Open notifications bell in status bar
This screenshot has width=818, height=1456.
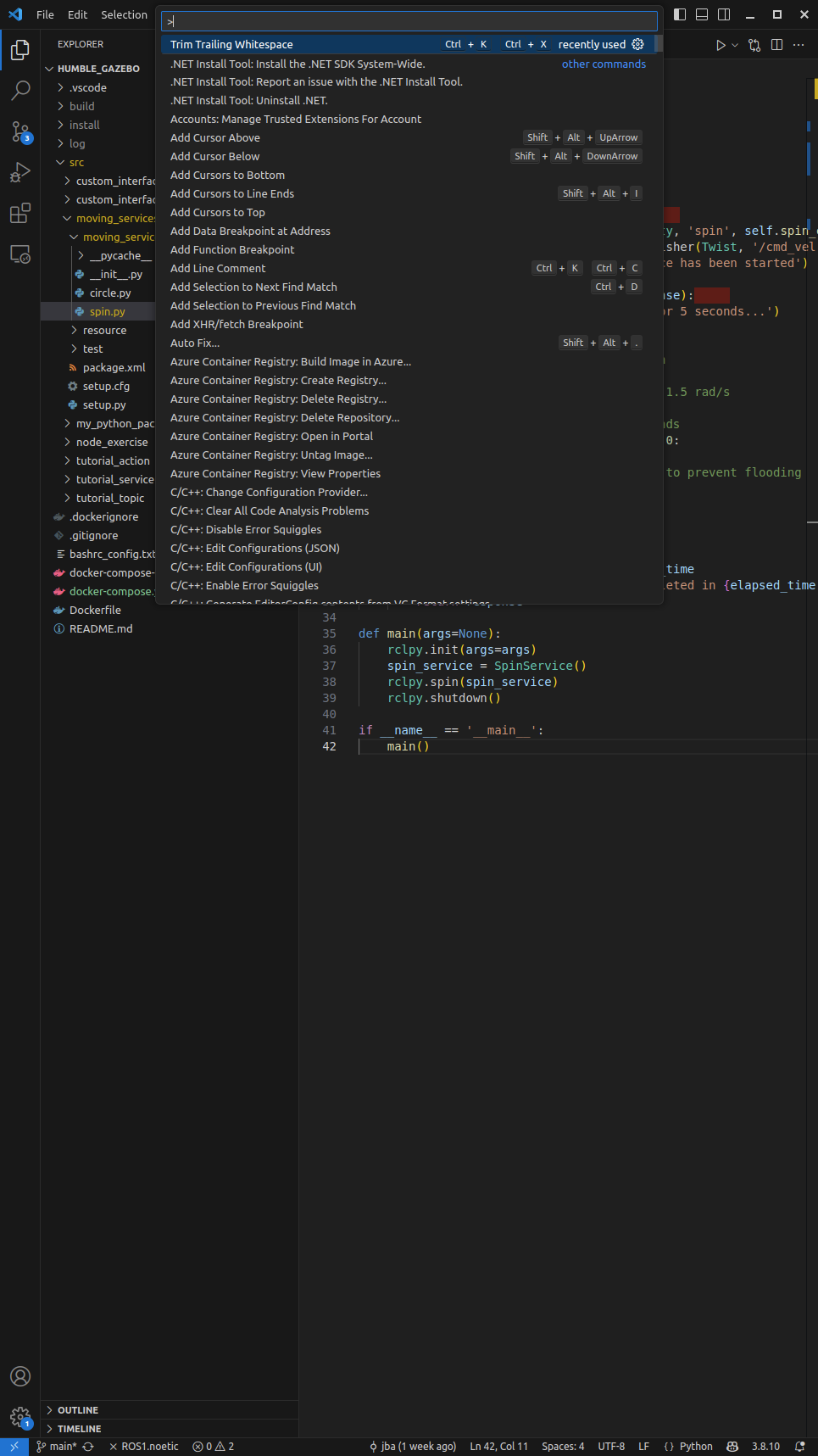point(799,1447)
